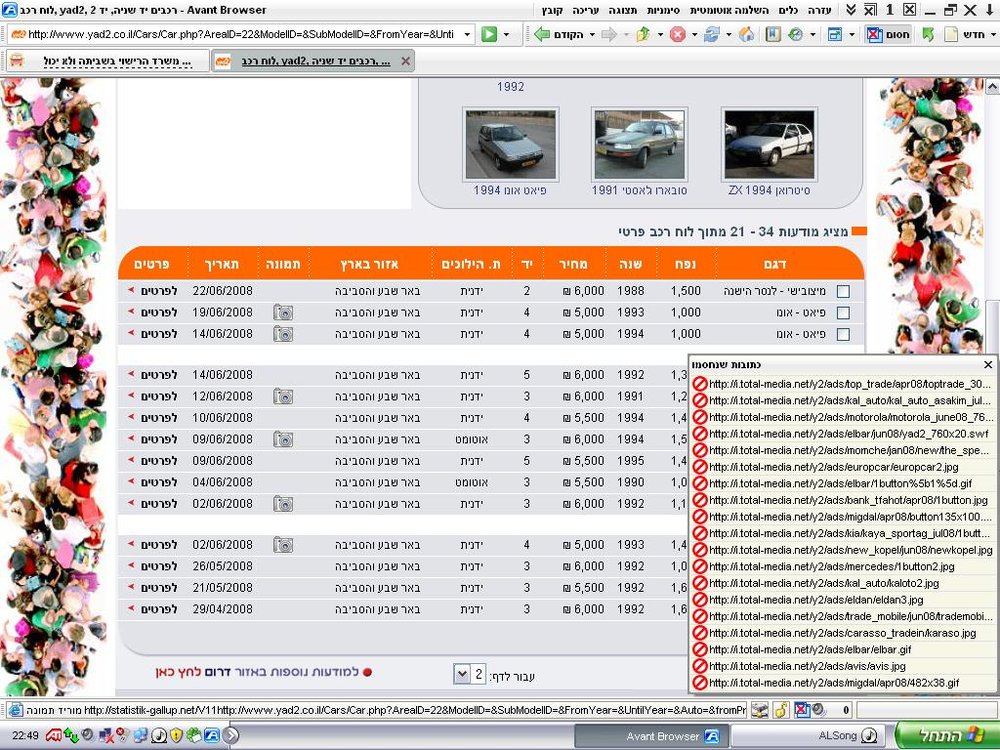Screen dimensions: 1000x750
Task: Switch to the משרד הרישוי tab
Action: point(107,61)
